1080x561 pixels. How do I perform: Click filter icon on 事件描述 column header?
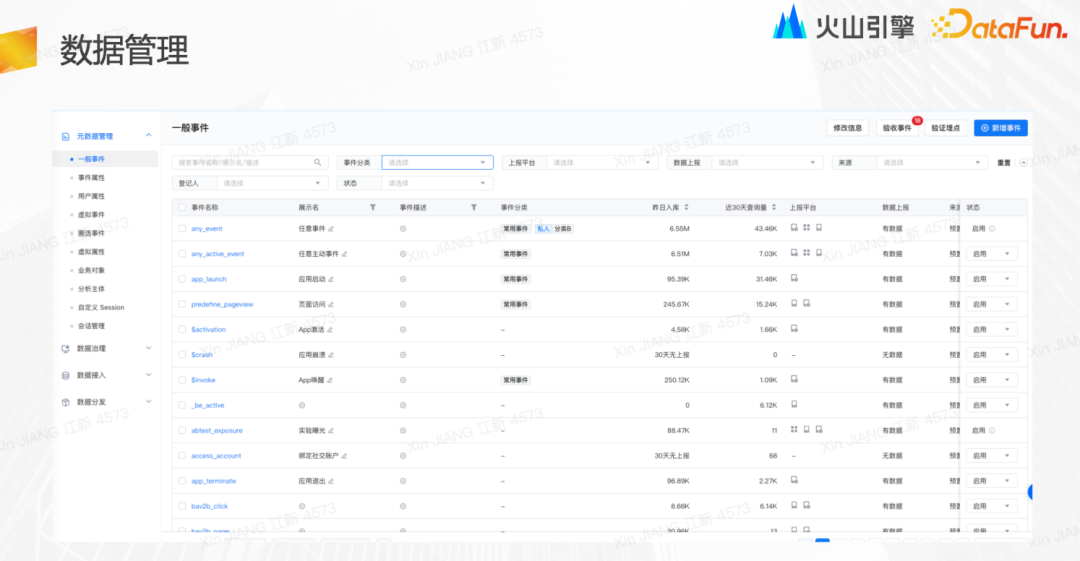click(474, 207)
